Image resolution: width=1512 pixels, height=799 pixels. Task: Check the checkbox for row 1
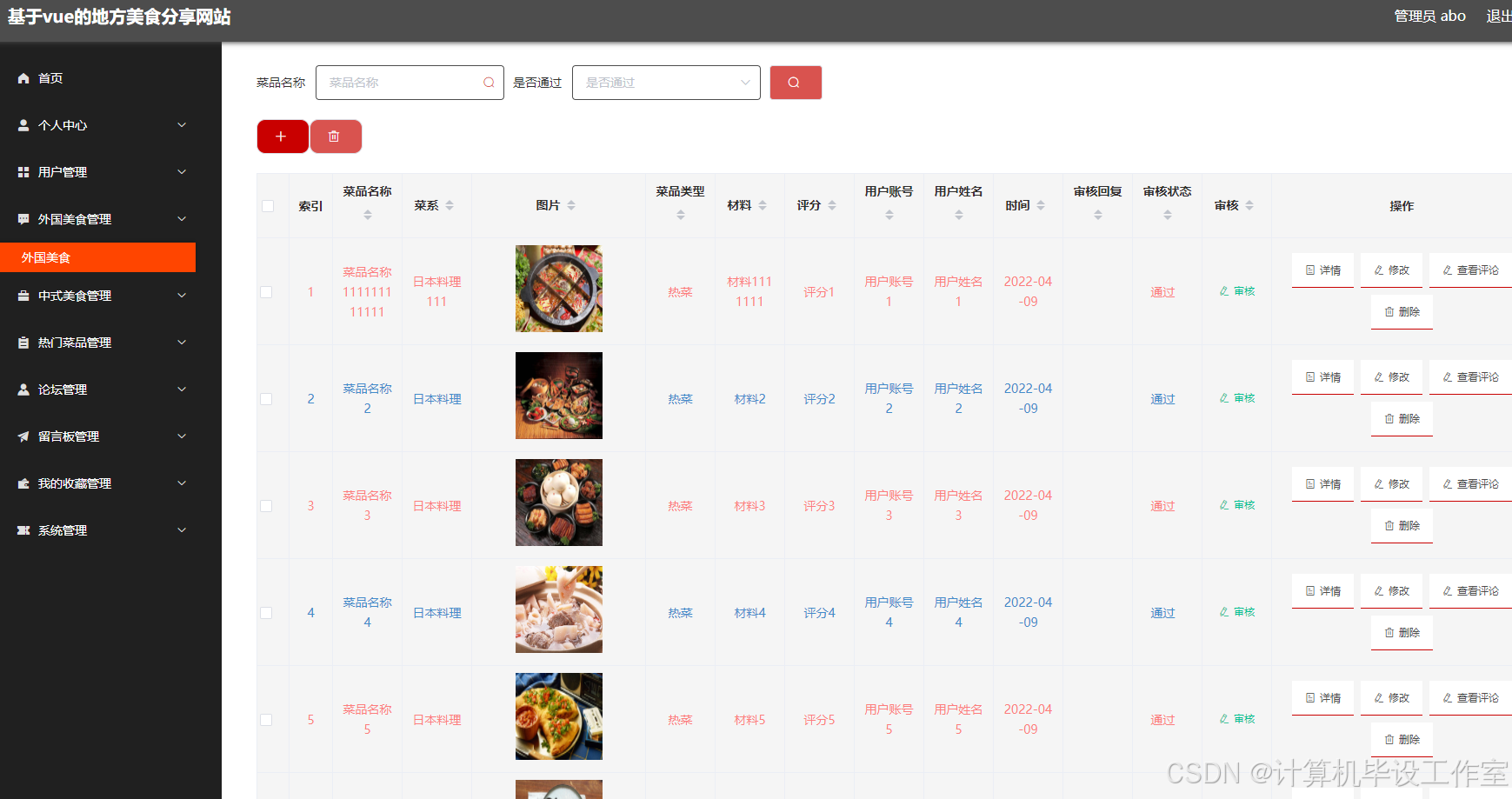(266, 292)
